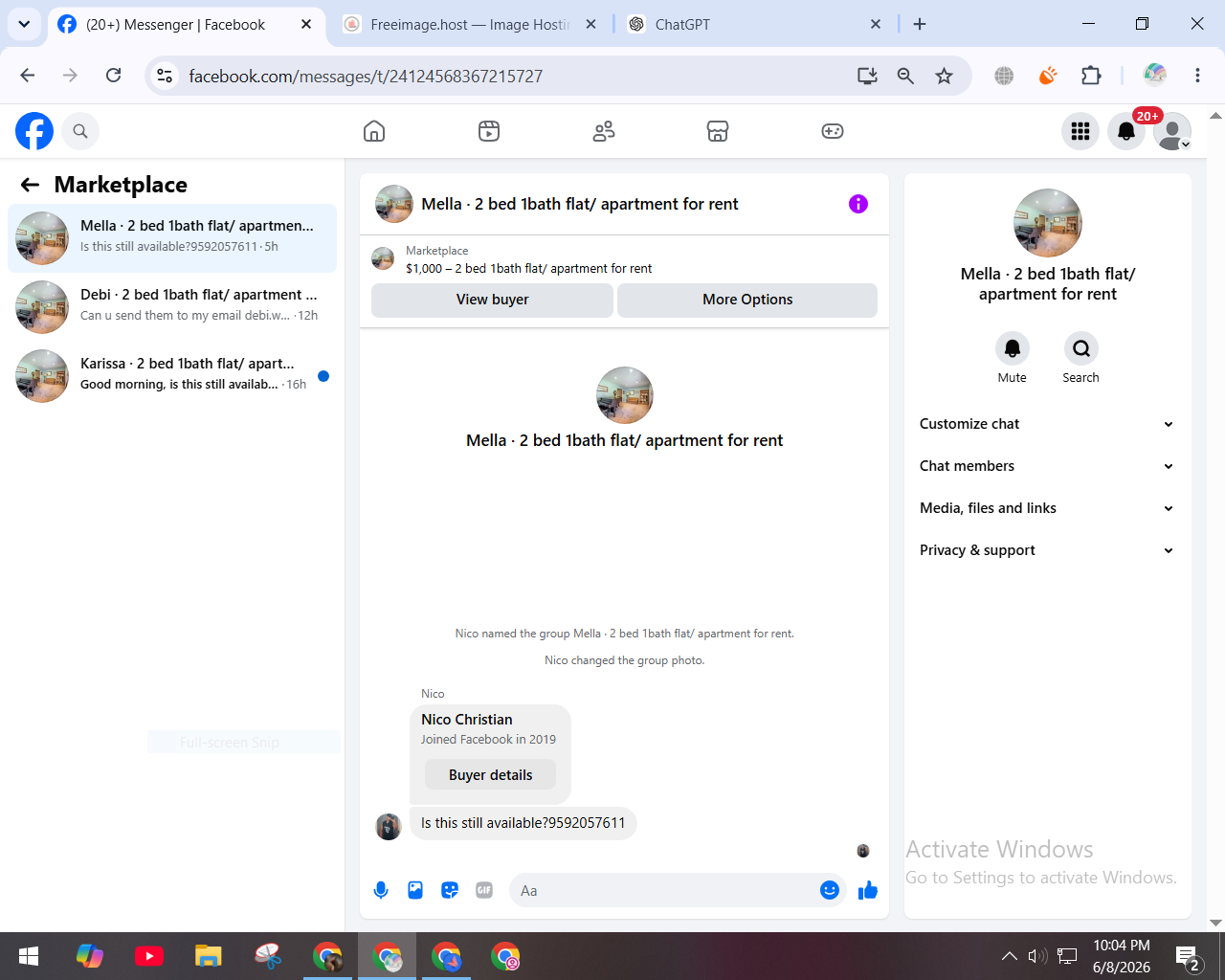1225x980 pixels.
Task: Click the Buyer details button
Action: [x=490, y=775]
